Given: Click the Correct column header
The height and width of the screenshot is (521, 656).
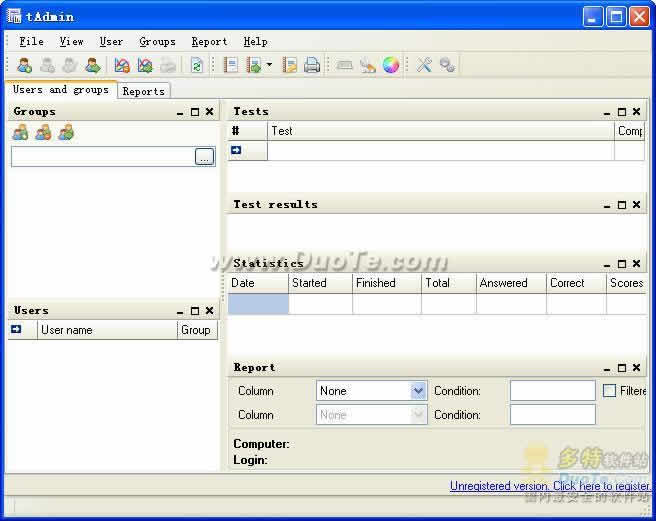Looking at the screenshot, I should click(x=577, y=283).
